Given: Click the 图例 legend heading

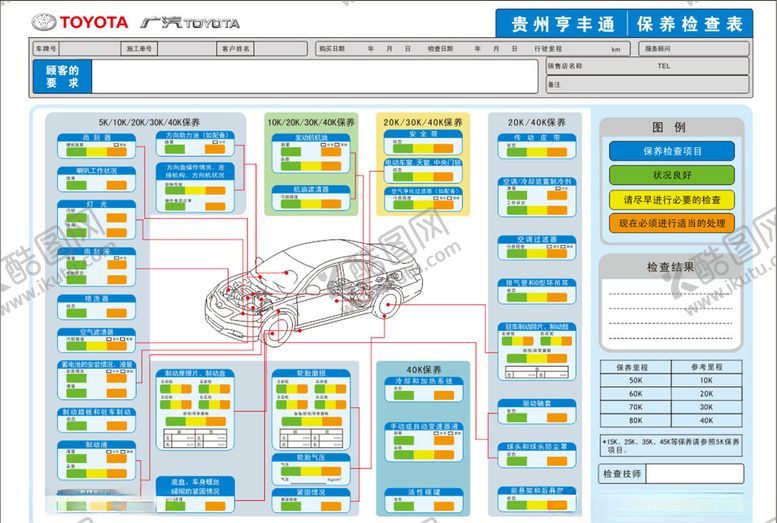Looking at the screenshot, I should (669, 127).
